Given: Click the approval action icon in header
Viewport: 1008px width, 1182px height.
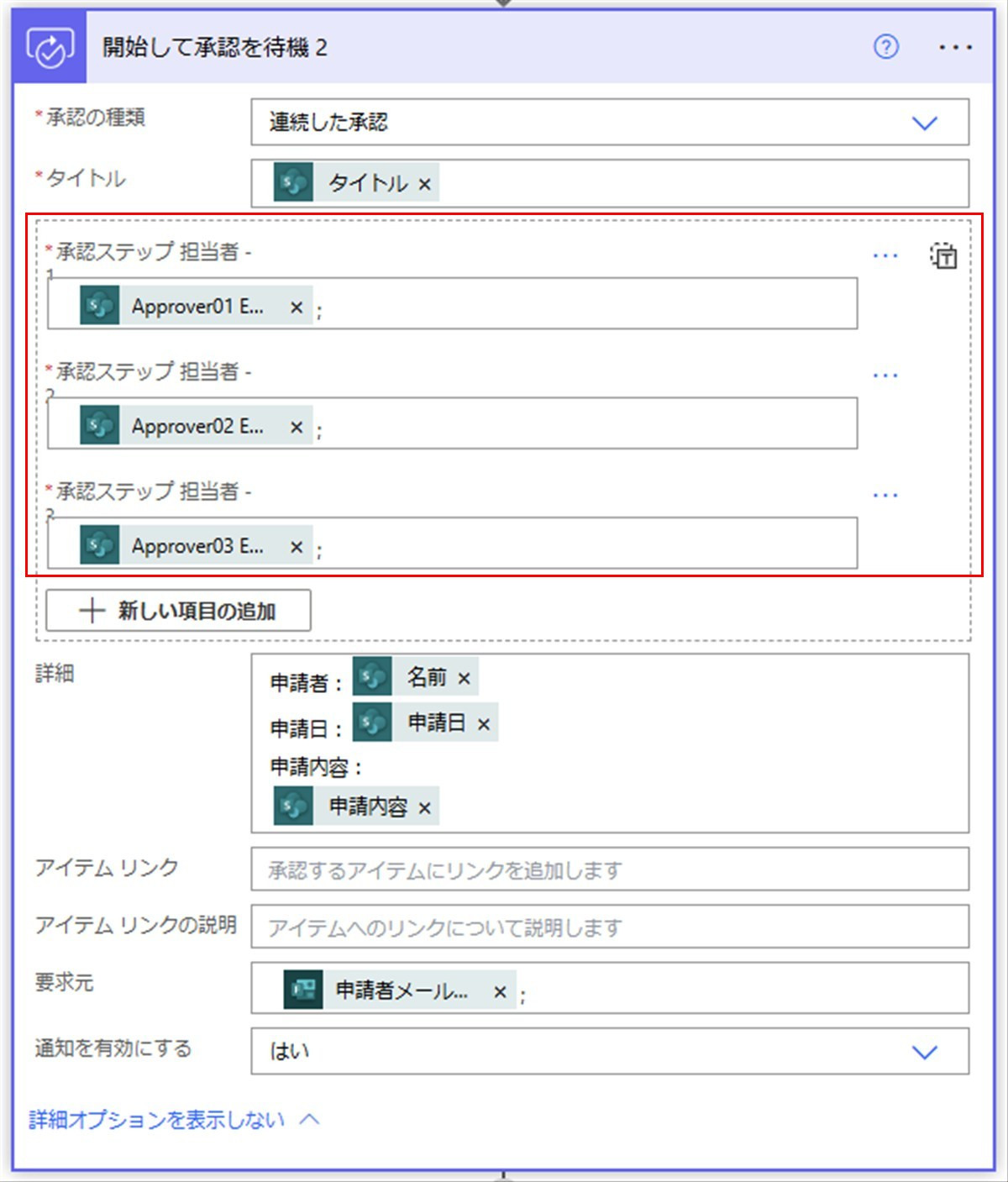Looking at the screenshot, I should (x=50, y=47).
